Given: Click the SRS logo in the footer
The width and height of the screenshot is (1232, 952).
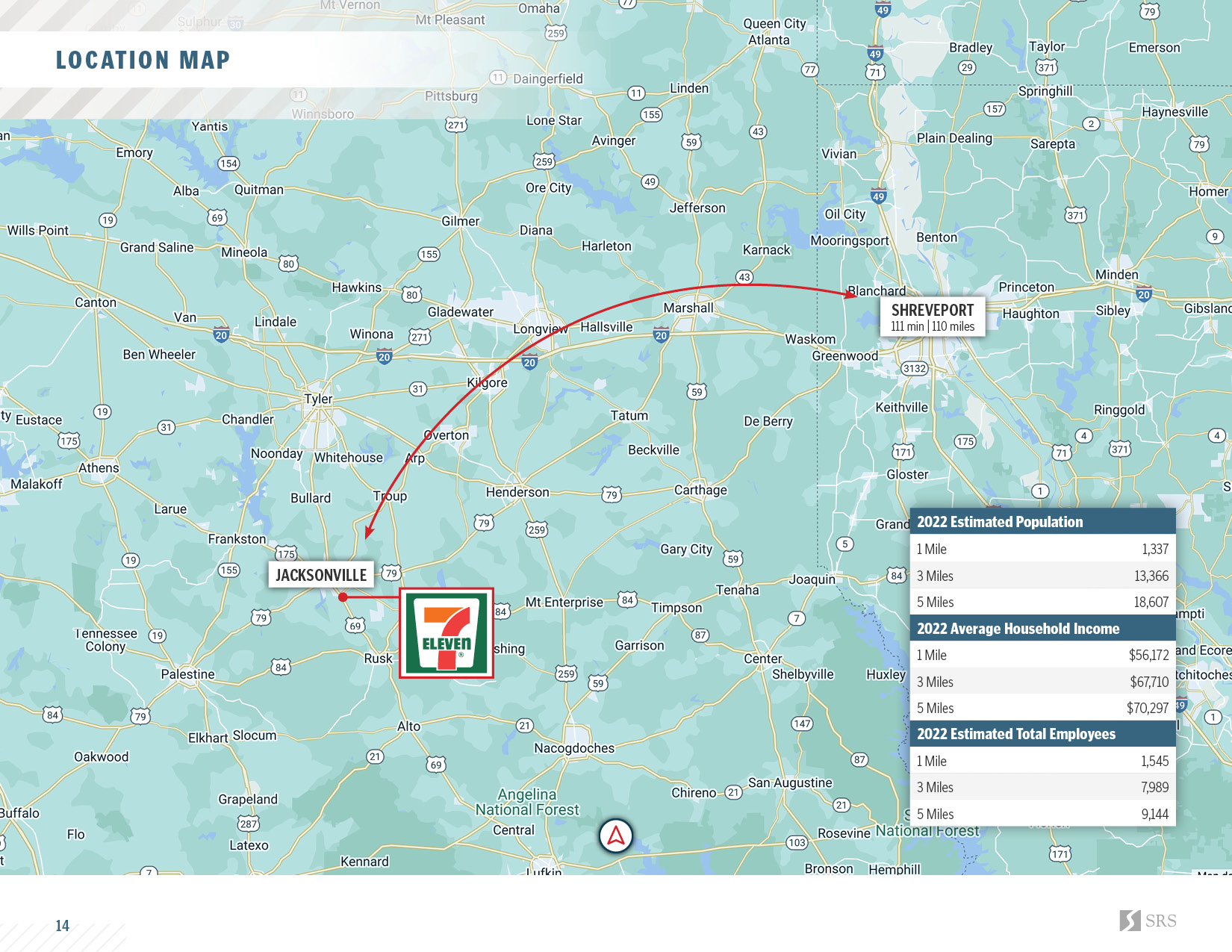Looking at the screenshot, I should click(x=1148, y=921).
